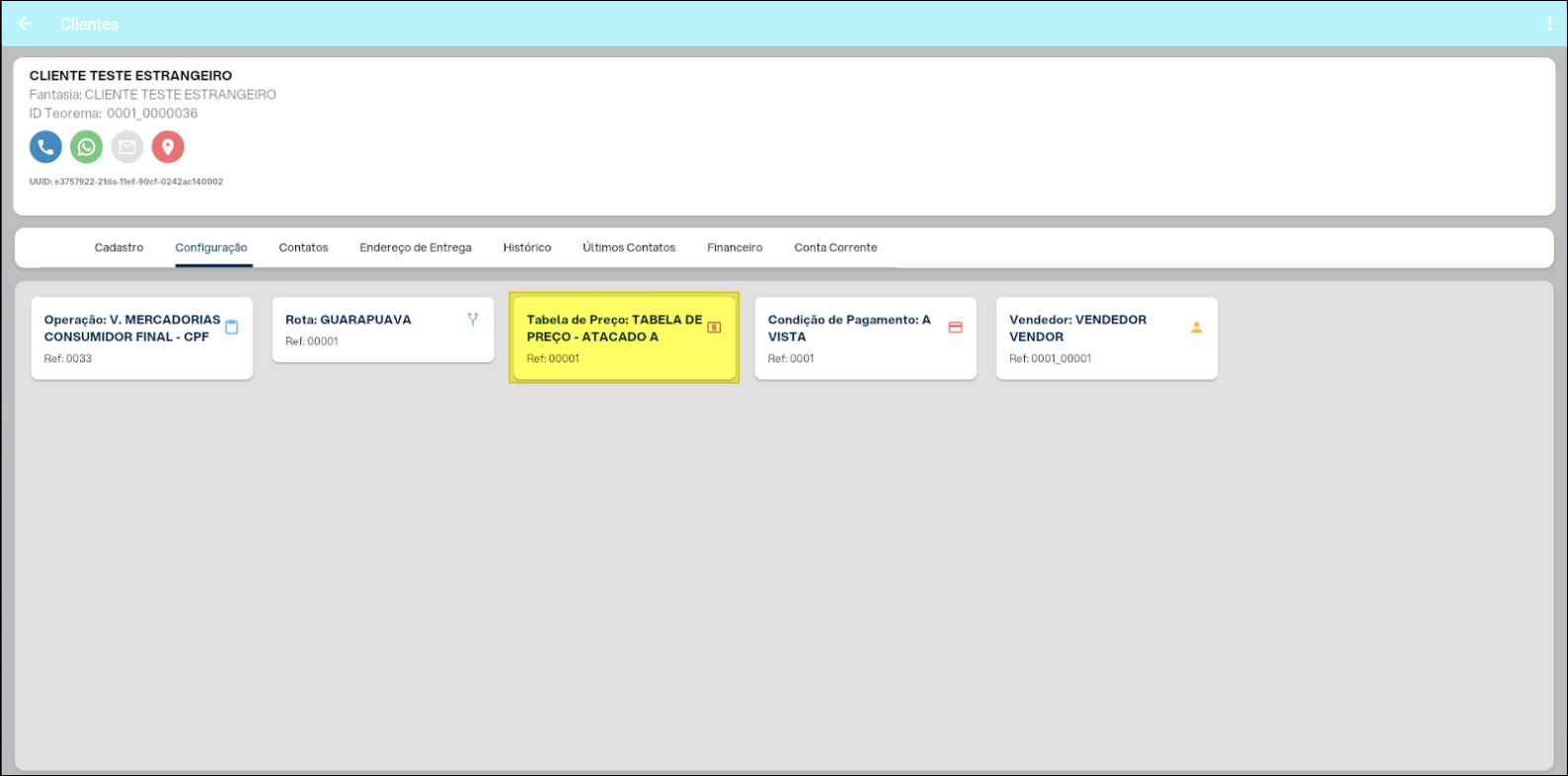Select the Configuração tab
The height and width of the screenshot is (776, 1568).
[211, 248]
